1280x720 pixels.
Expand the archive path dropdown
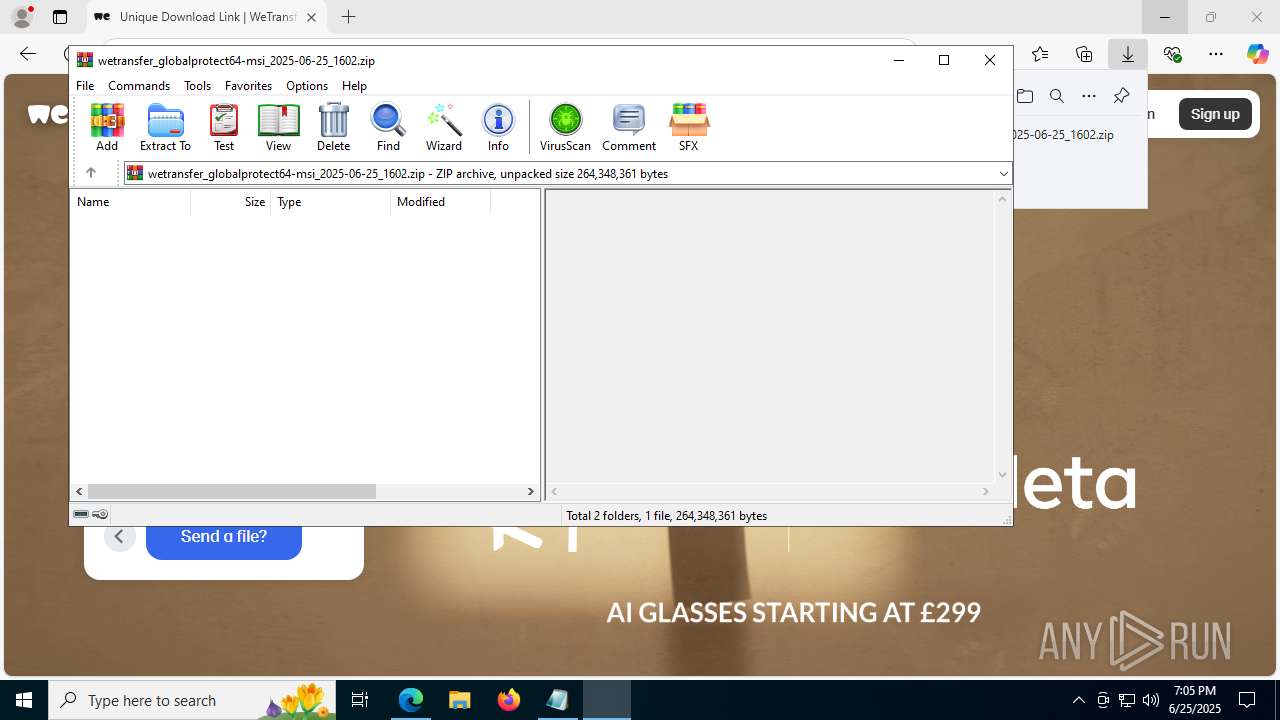point(1003,174)
